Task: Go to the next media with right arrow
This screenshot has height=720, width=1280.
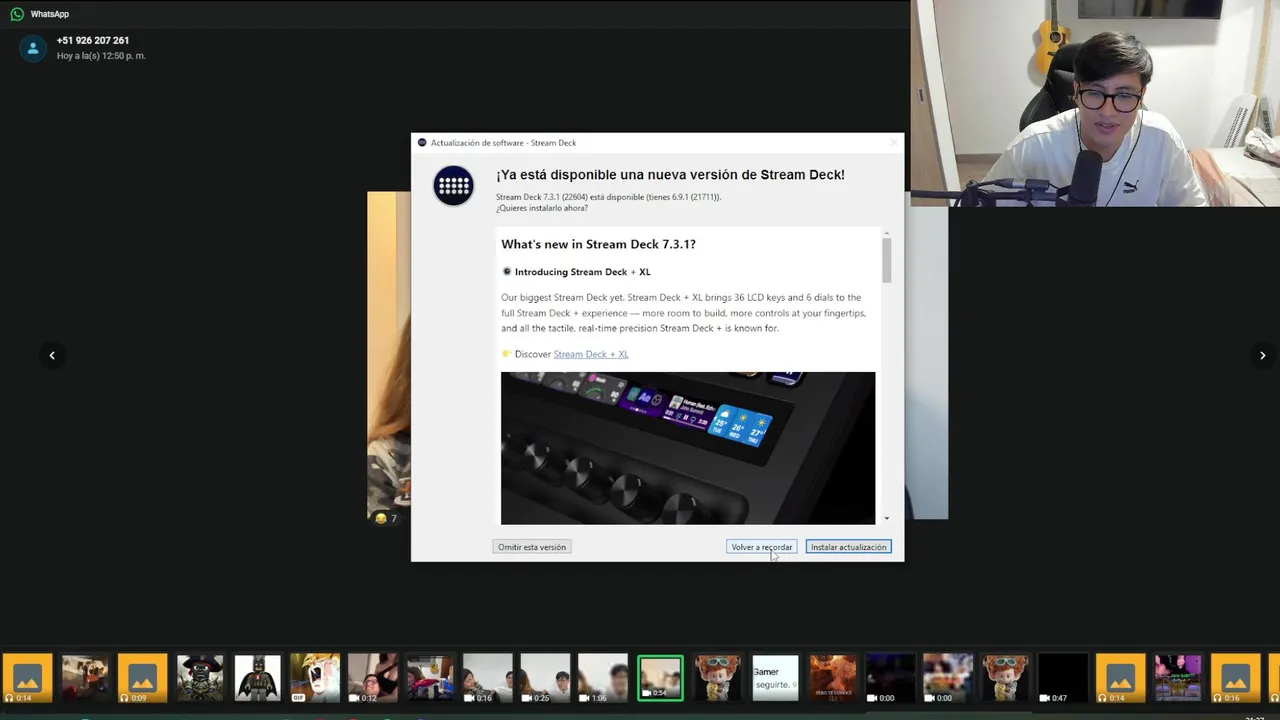Action: click(1262, 355)
